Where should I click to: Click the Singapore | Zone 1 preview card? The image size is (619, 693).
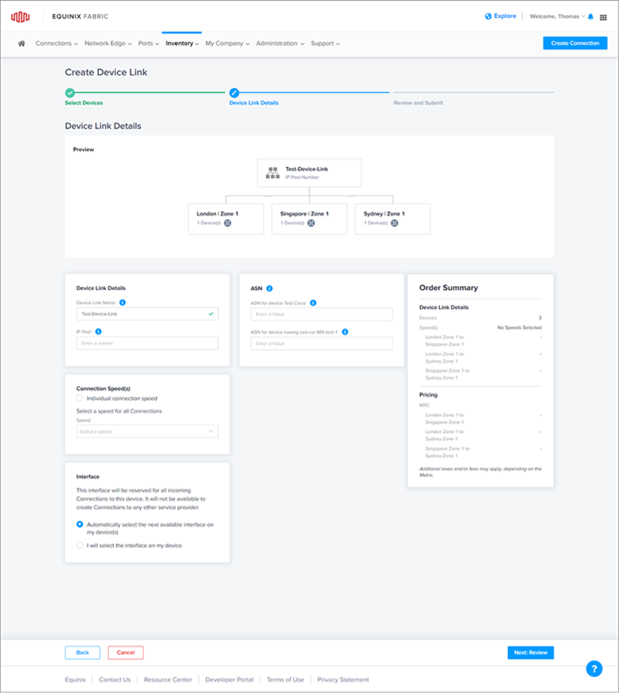coord(309,219)
